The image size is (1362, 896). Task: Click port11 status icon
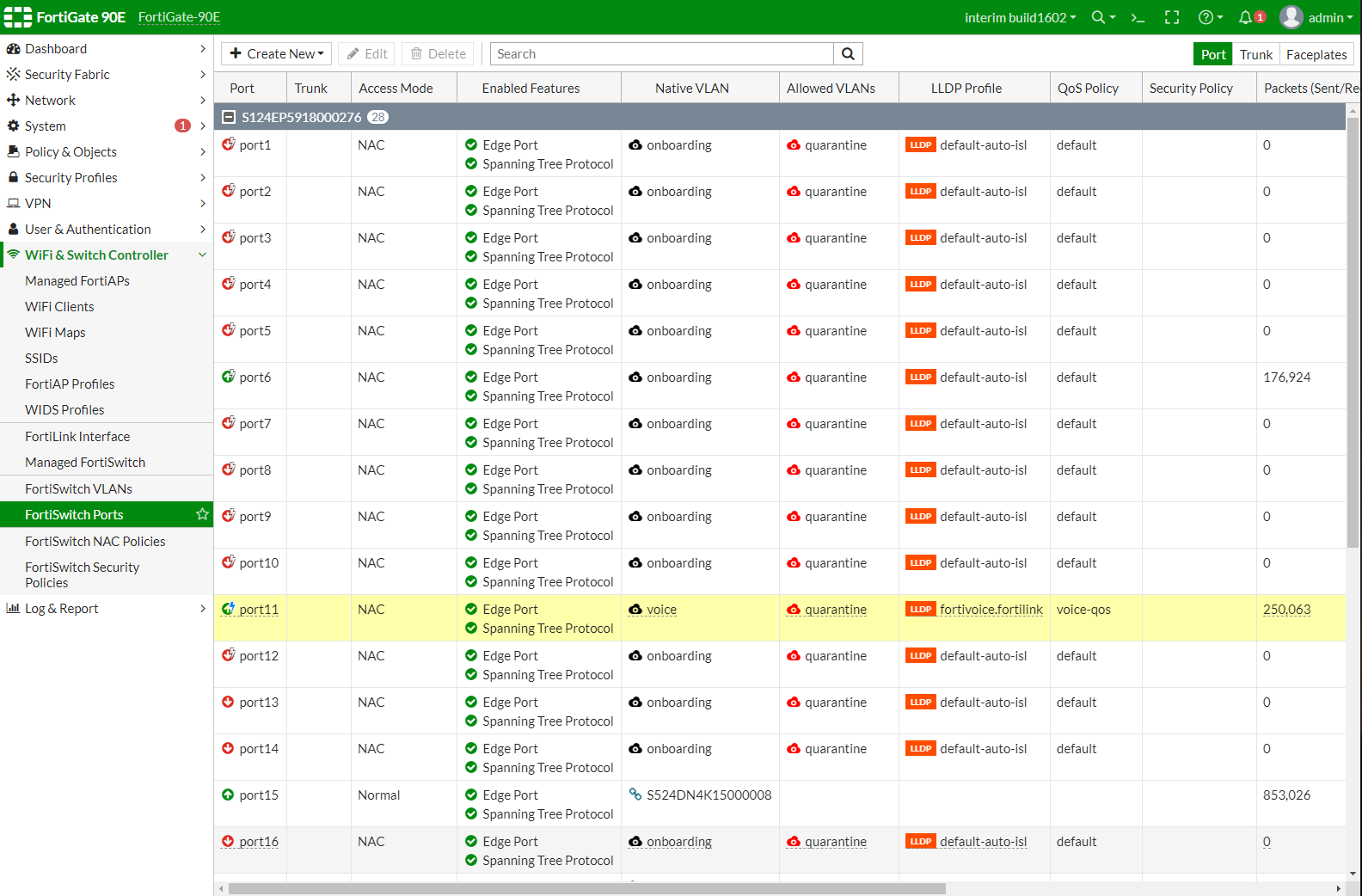point(228,609)
